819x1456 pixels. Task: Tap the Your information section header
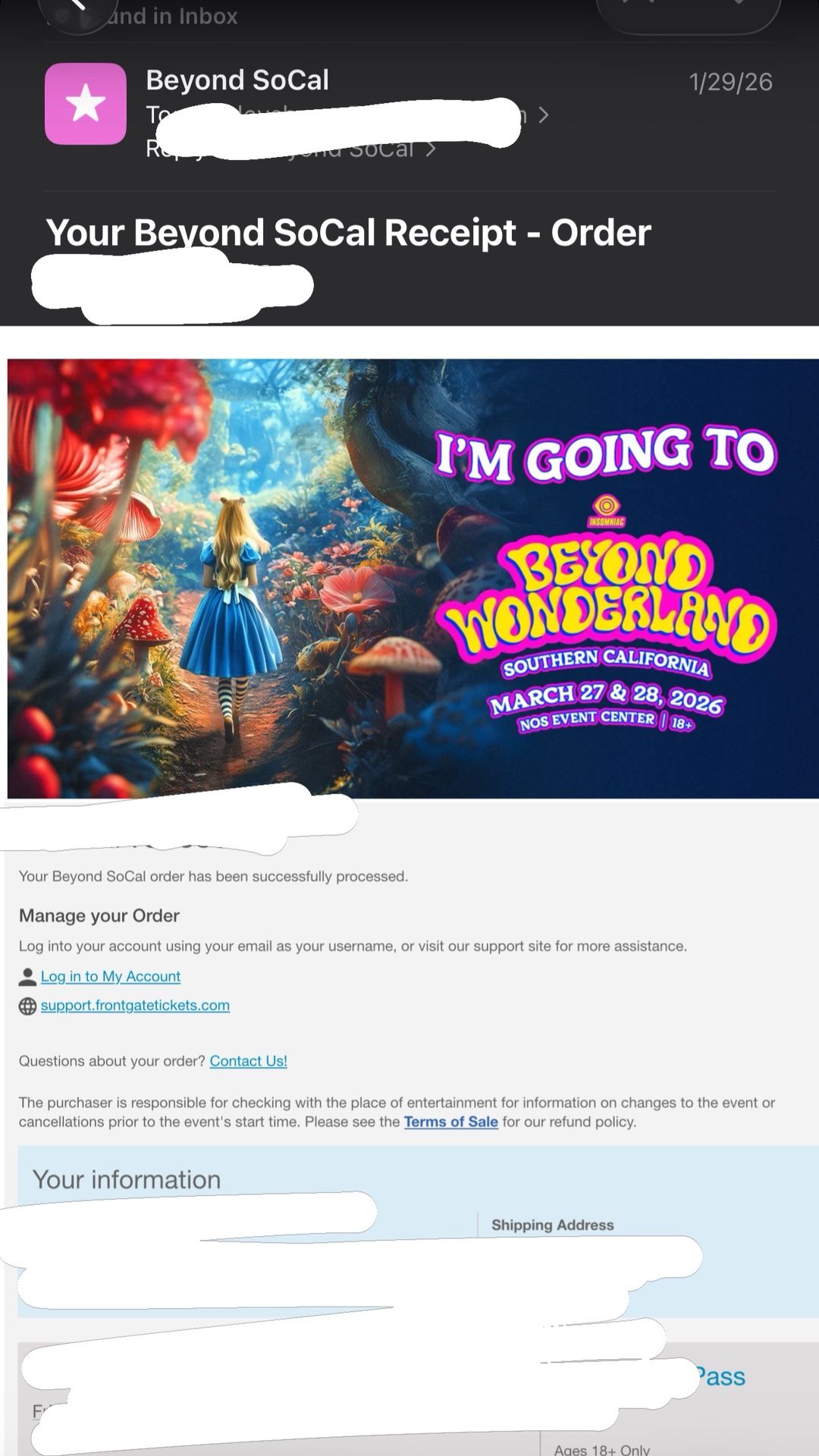[x=127, y=1179]
